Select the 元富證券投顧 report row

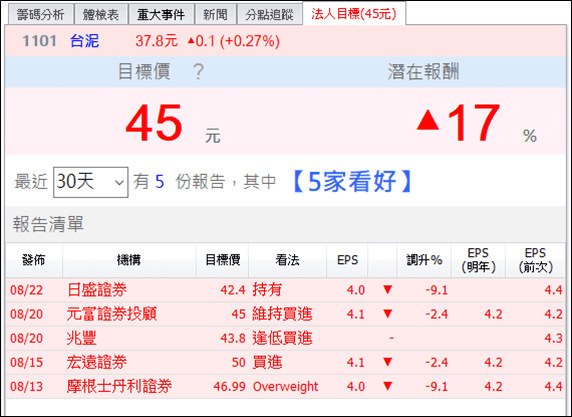point(286,314)
